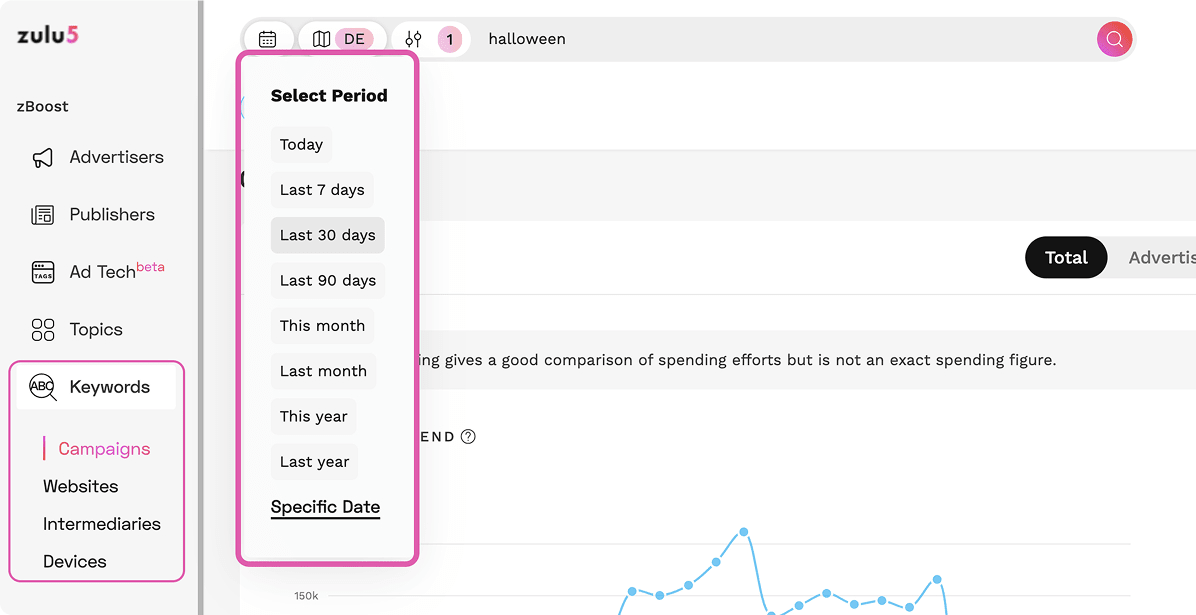Click the pink search magnifier button
Image resolution: width=1196 pixels, height=615 pixels.
click(x=1114, y=40)
